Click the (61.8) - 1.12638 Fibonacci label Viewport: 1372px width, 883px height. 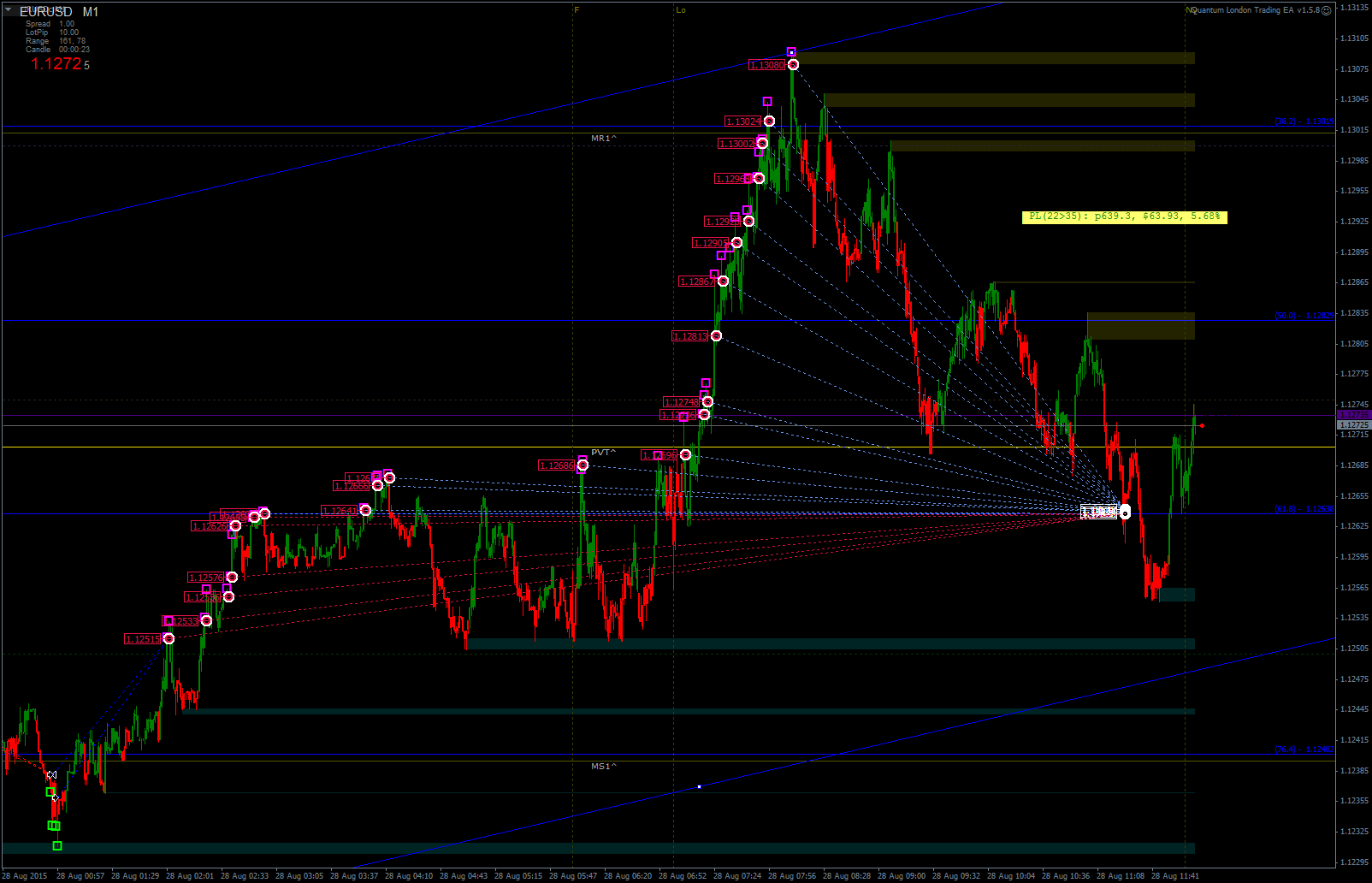1304,509
